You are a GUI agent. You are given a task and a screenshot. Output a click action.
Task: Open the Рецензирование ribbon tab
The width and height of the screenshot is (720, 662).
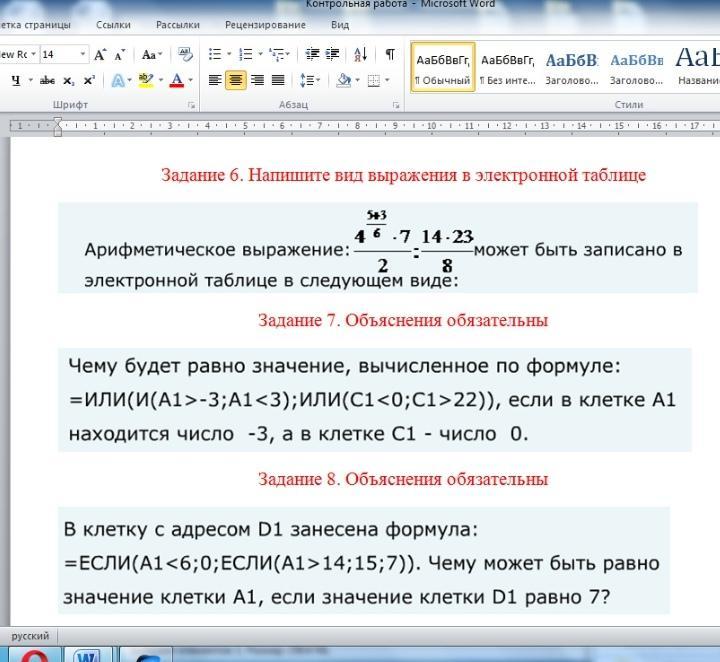(265, 25)
